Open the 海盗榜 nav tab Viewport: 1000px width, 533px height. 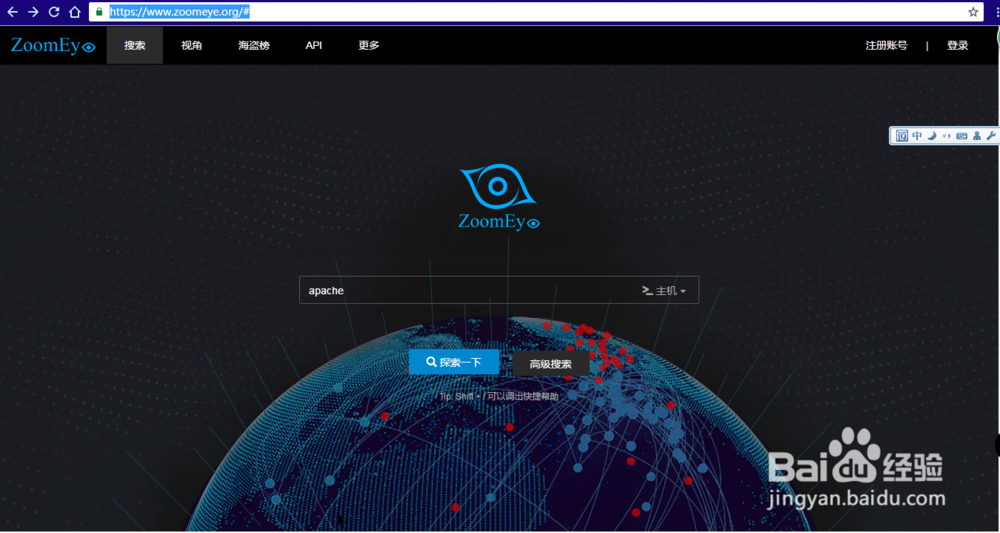pyautogui.click(x=254, y=45)
